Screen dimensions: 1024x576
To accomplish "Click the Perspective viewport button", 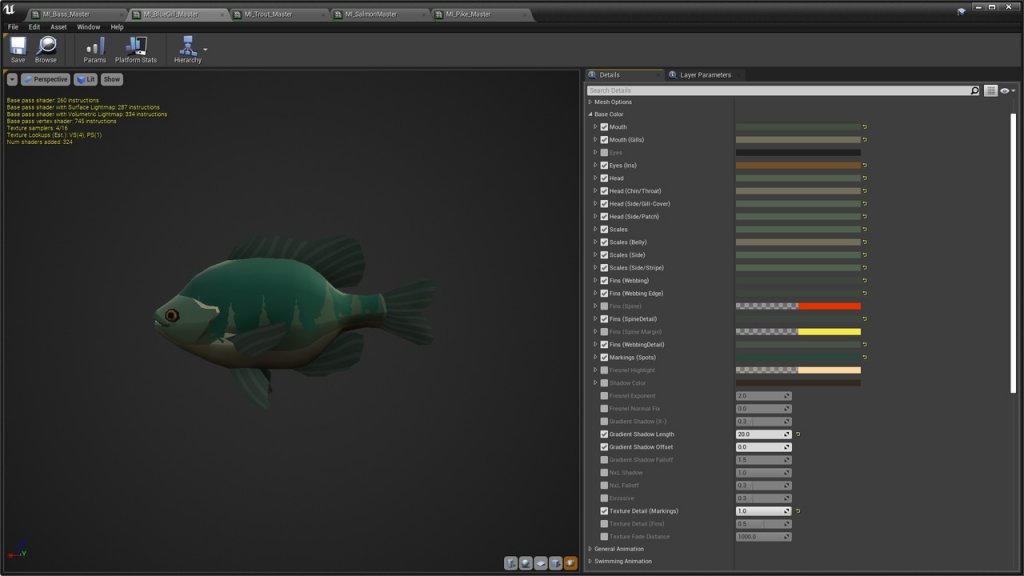I will [x=45, y=79].
